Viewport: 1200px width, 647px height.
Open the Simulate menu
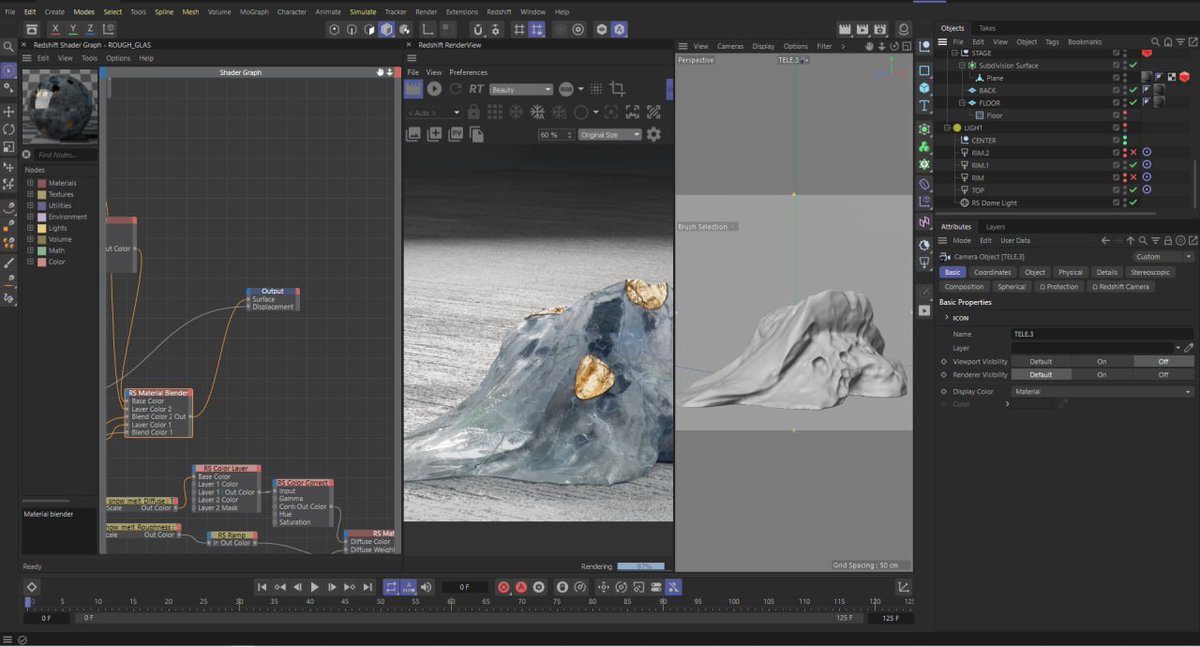(363, 11)
